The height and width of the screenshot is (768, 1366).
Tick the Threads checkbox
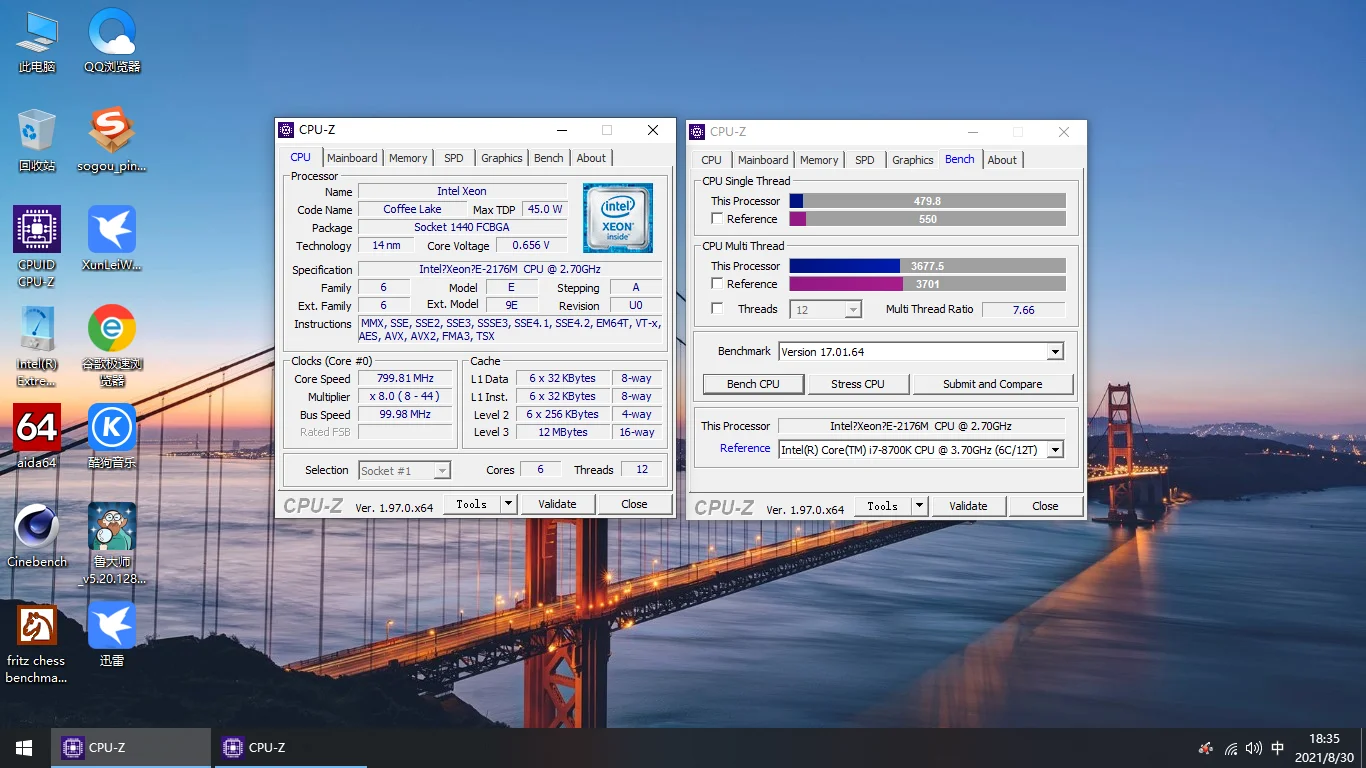click(x=717, y=309)
